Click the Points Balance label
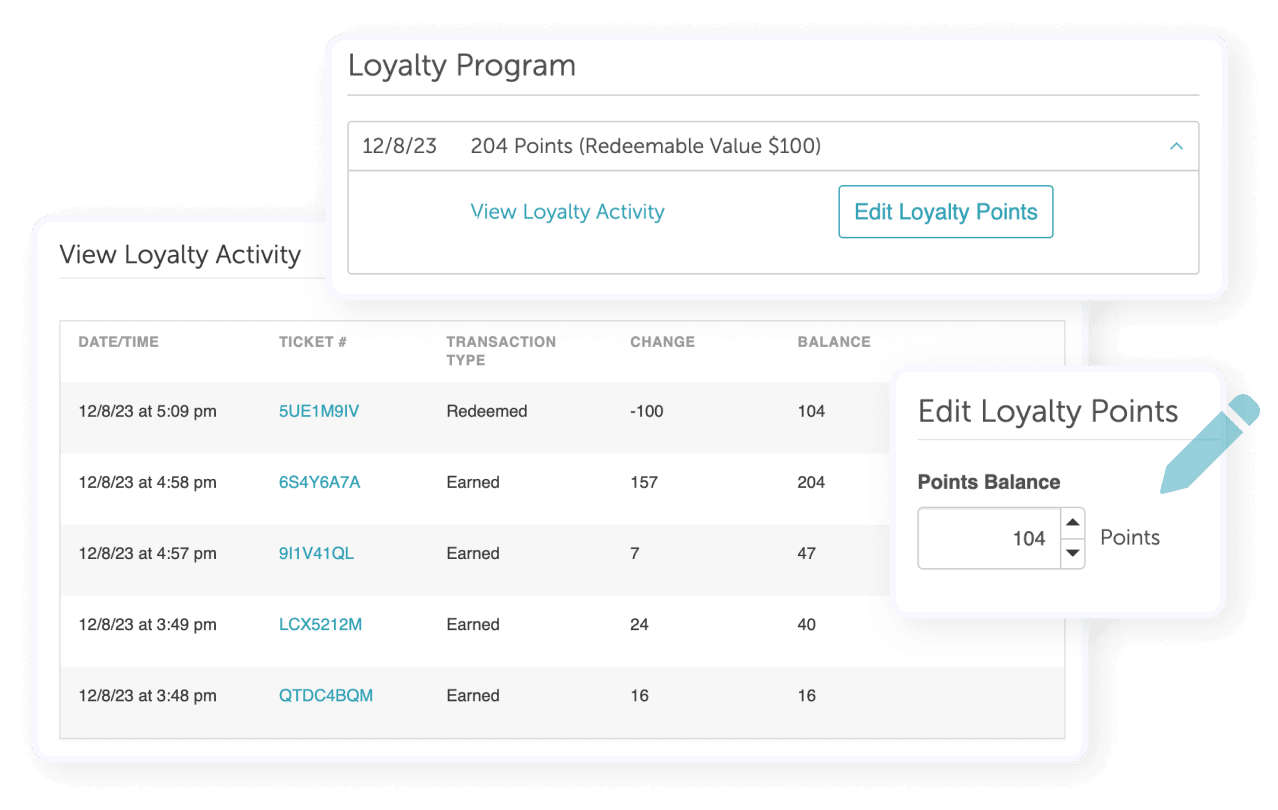The height and width of the screenshot is (810, 1278). (989, 482)
